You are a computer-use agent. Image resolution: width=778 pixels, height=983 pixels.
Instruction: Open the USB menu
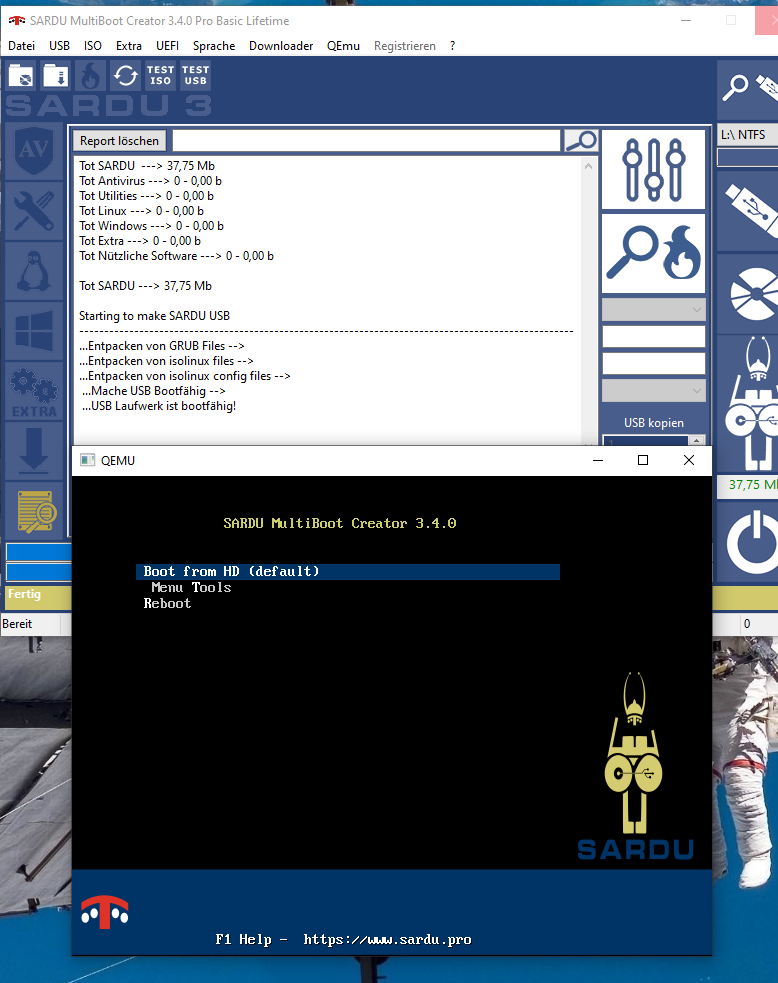click(x=60, y=46)
